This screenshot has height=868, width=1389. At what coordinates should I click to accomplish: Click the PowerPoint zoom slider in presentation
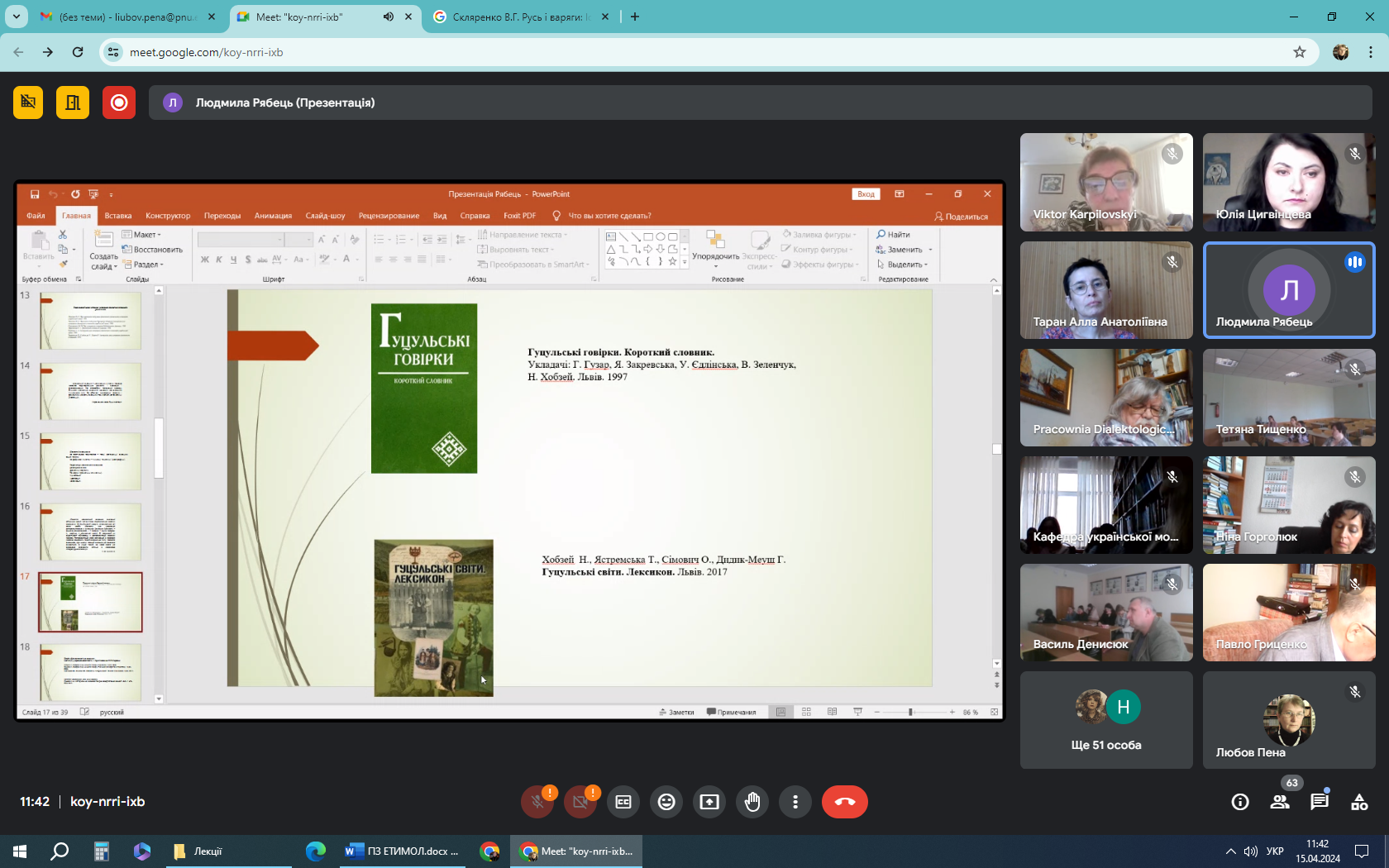910,712
